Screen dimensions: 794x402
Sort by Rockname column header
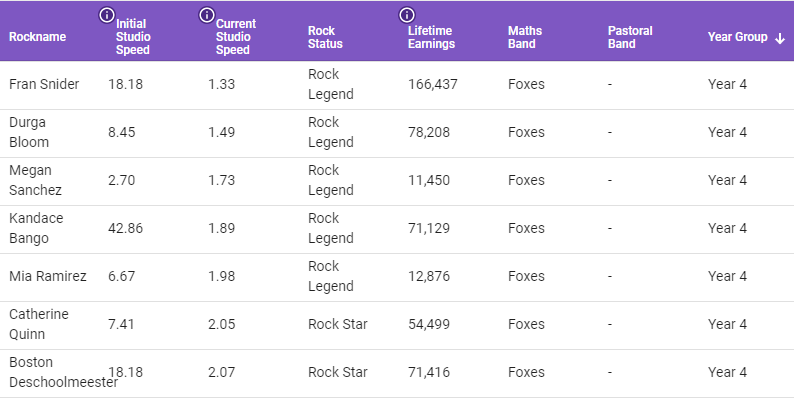37,37
